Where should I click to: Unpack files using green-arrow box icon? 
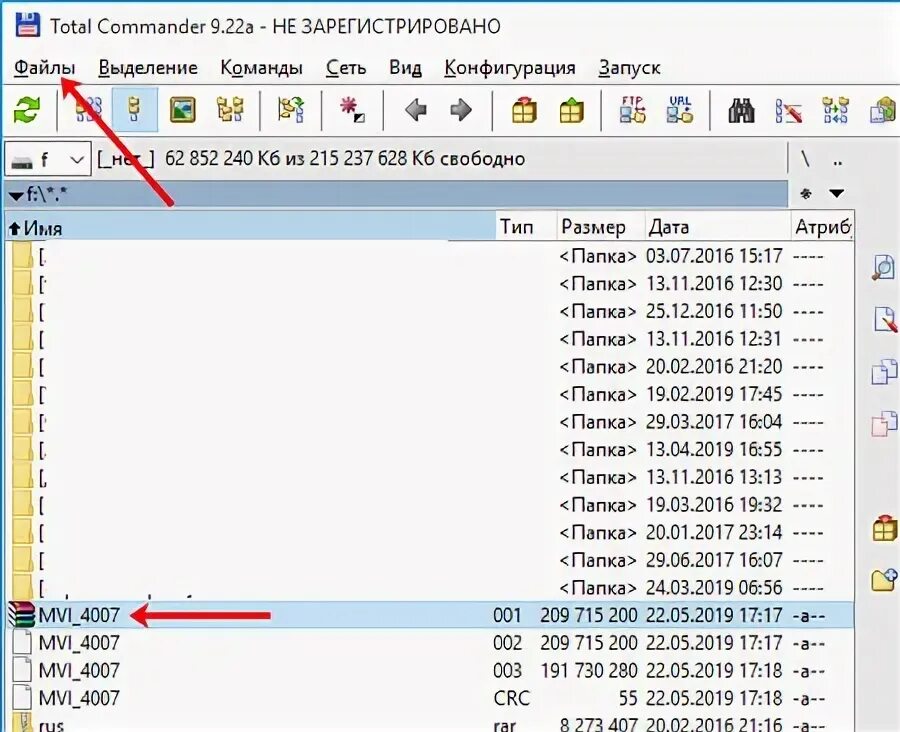pyautogui.click(x=571, y=110)
